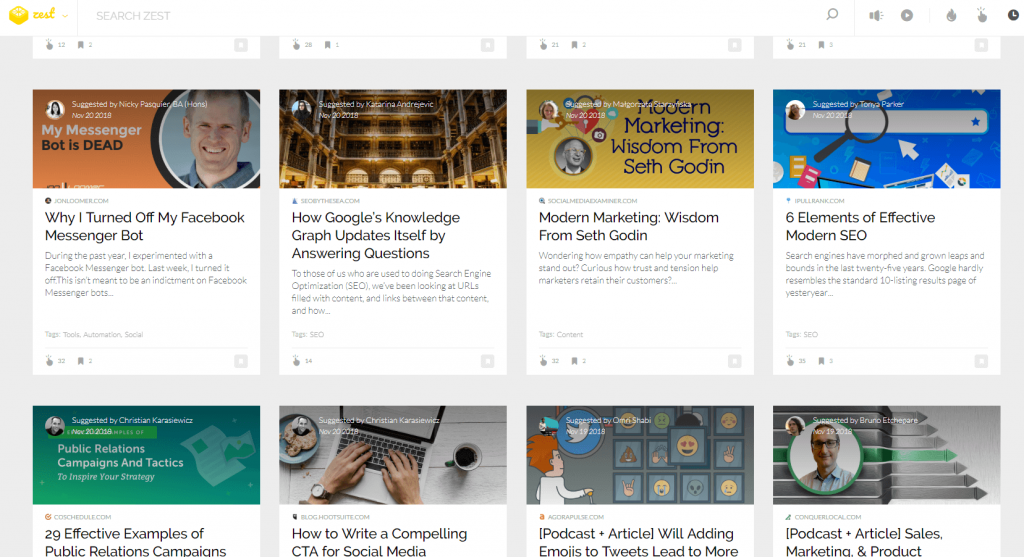Toggle save checkbox on the Seth Godin card
Viewport: 1024px width, 557px height.
[735, 361]
